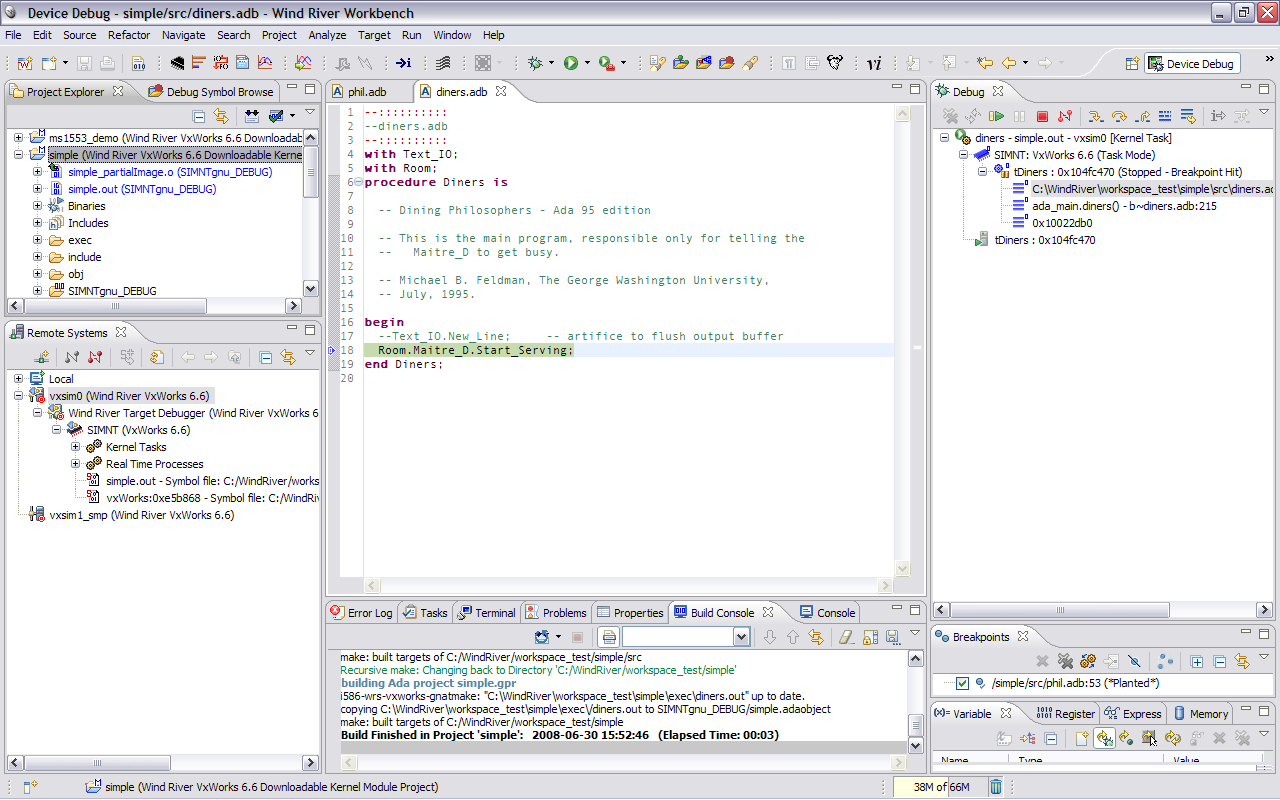The height and width of the screenshot is (800, 1280).
Task: Expand the Kernel Tasks node
Action: pyautogui.click(x=75, y=447)
